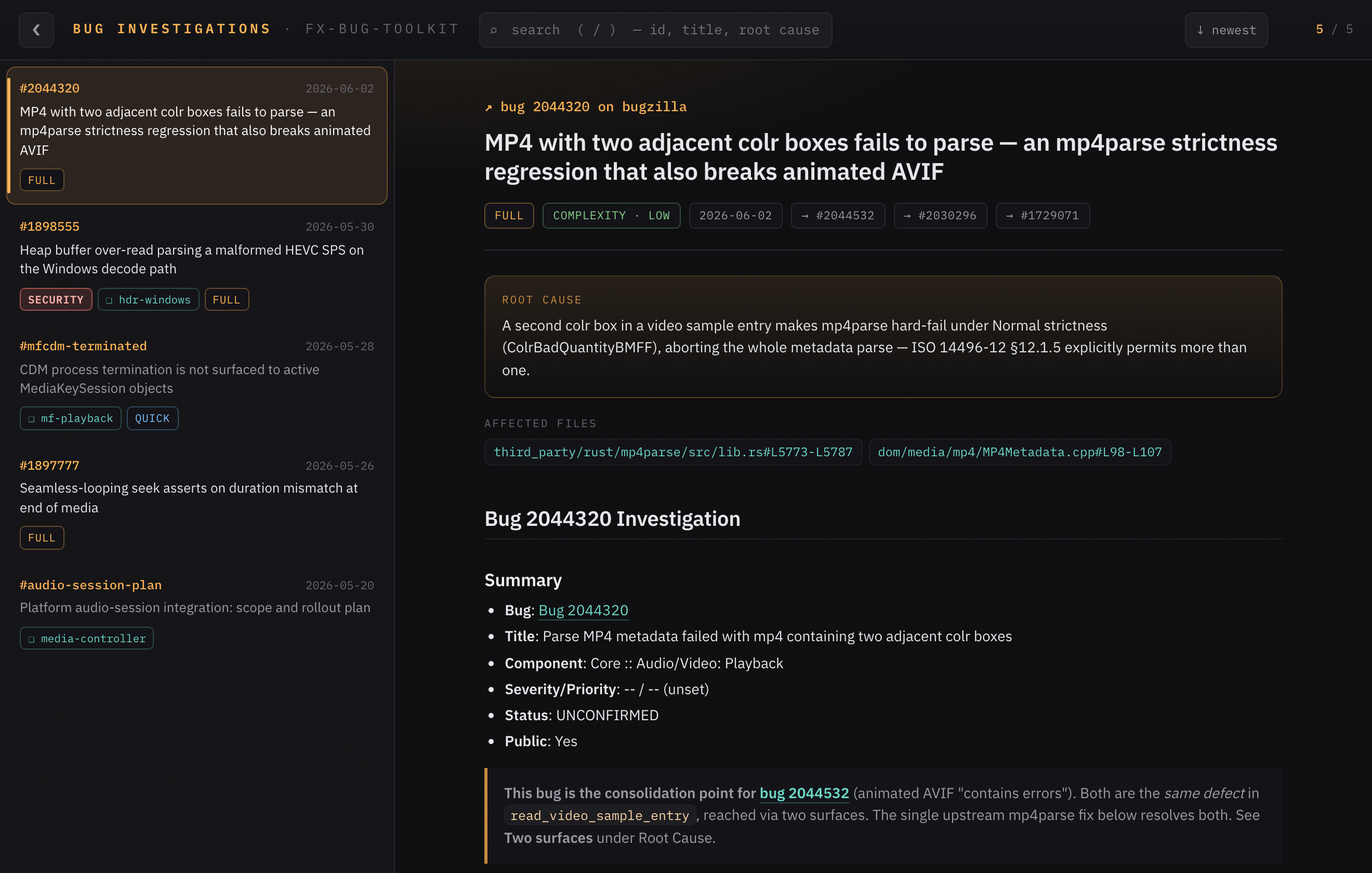Open the 'bug 2044320 on bugzilla' link
Image resolution: width=1372 pixels, height=873 pixels.
click(586, 107)
